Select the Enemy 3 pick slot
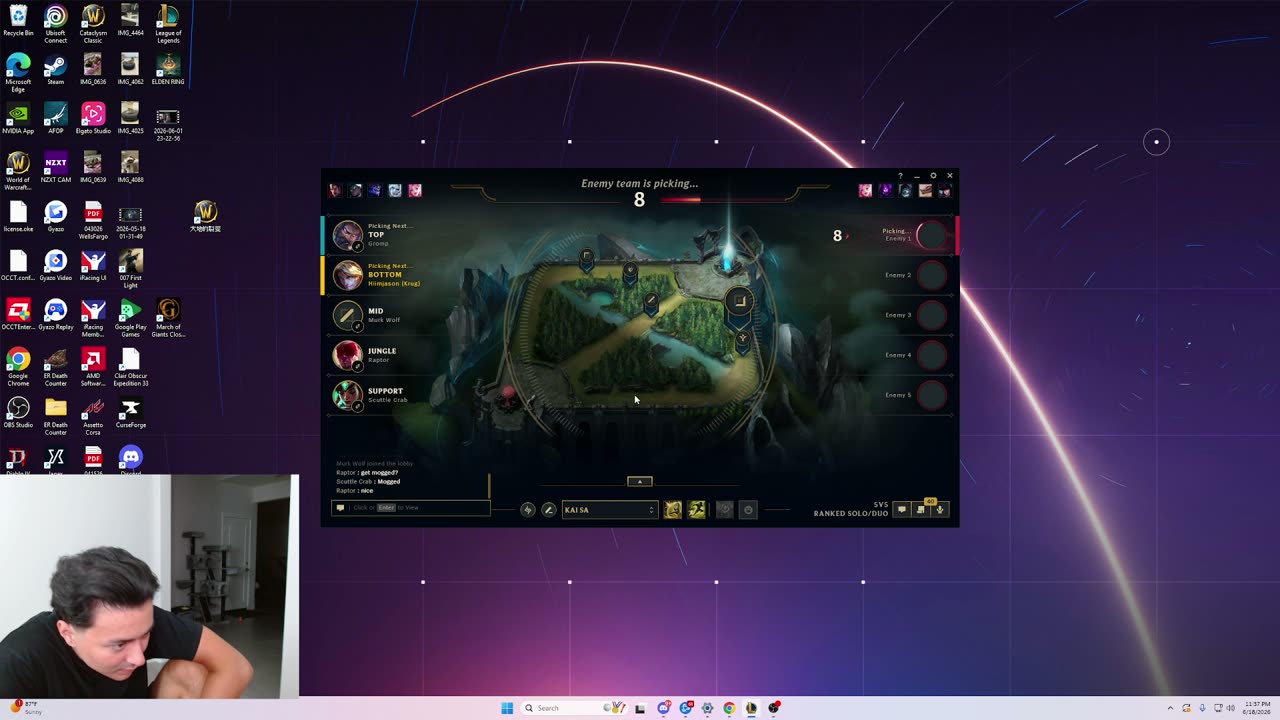Viewport: 1280px width, 720px height. click(x=931, y=315)
